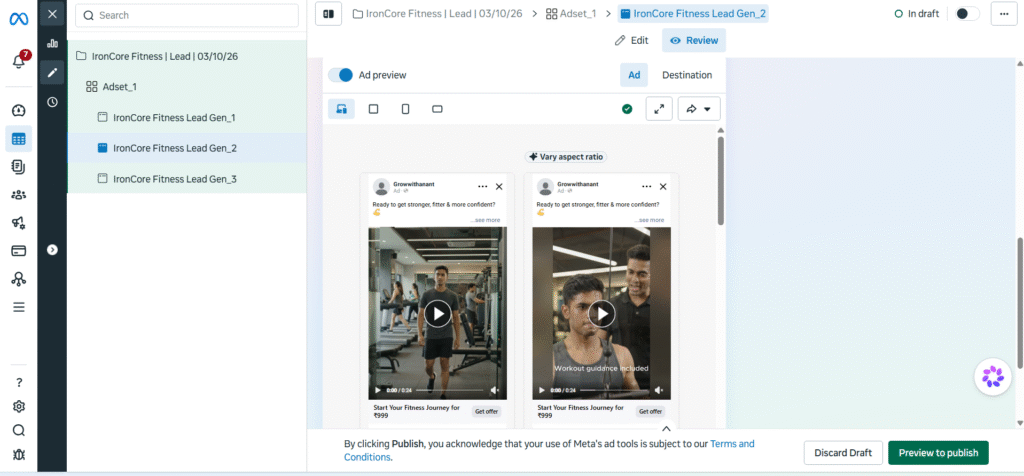Viewport: 1024px width, 476px height.
Task: Click see more on right ad preview
Action: [x=650, y=220]
